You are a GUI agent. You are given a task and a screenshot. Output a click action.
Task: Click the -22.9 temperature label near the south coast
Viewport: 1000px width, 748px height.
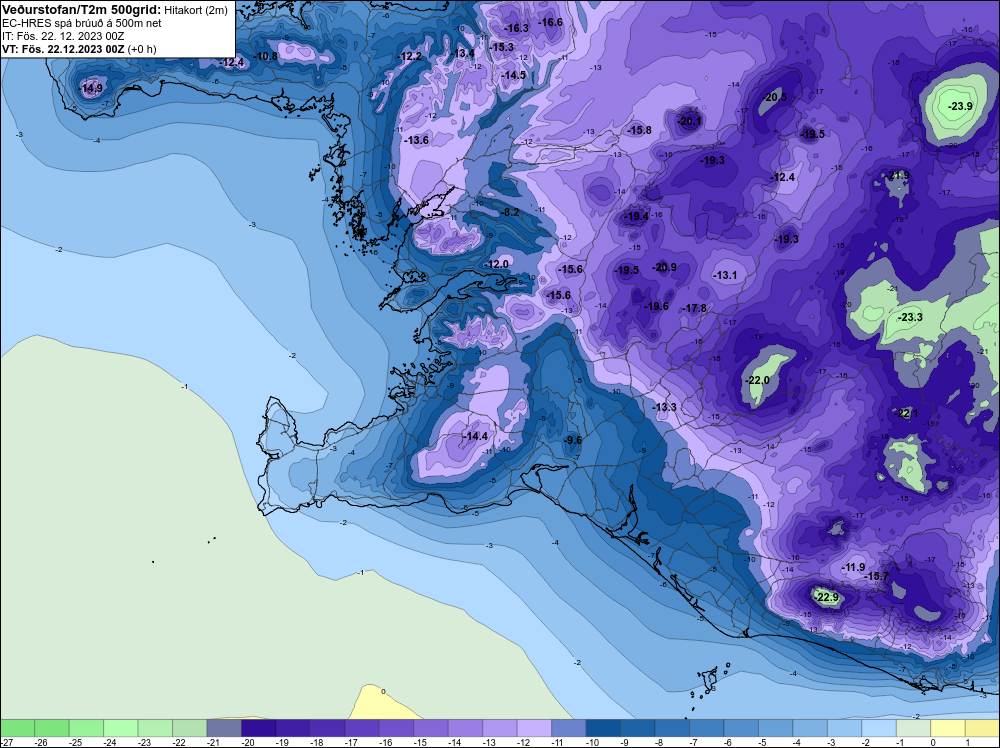pos(827,597)
